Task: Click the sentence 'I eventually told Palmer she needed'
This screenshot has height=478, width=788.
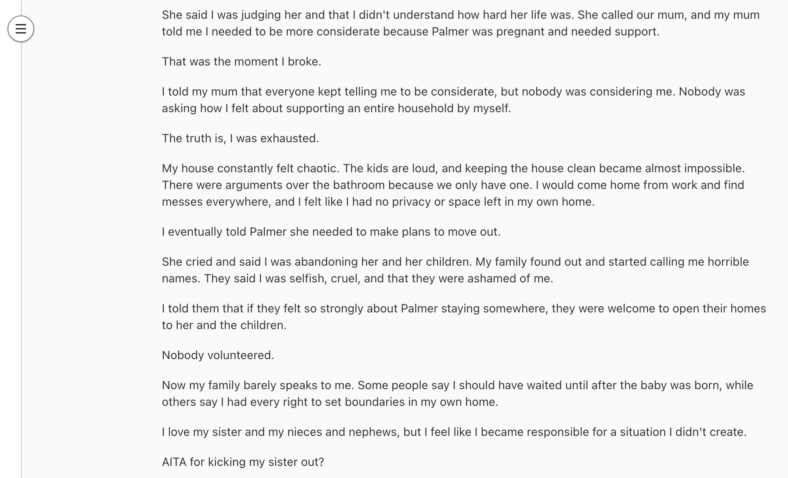Action: click(331, 232)
